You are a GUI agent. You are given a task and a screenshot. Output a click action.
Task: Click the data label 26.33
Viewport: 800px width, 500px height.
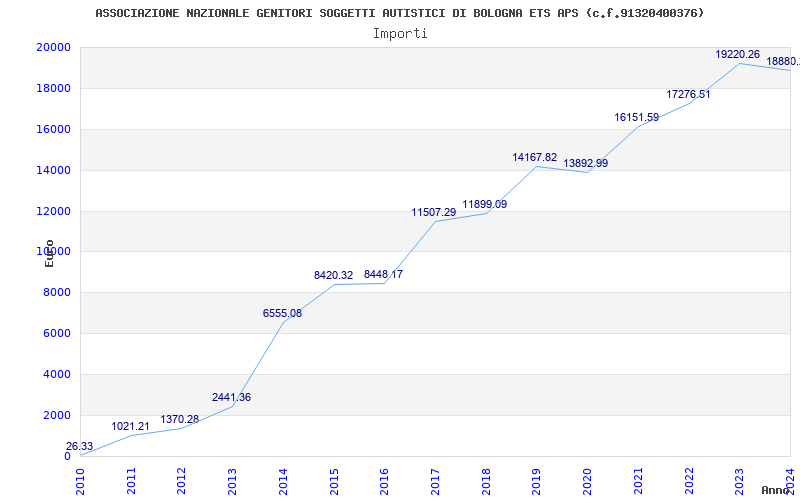(x=79, y=446)
